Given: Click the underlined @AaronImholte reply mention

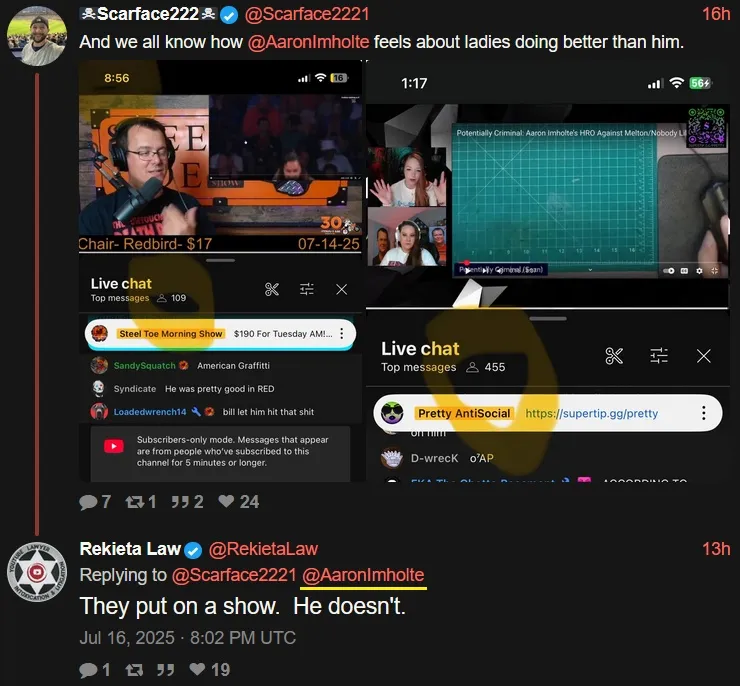Looking at the screenshot, I should [x=363, y=575].
